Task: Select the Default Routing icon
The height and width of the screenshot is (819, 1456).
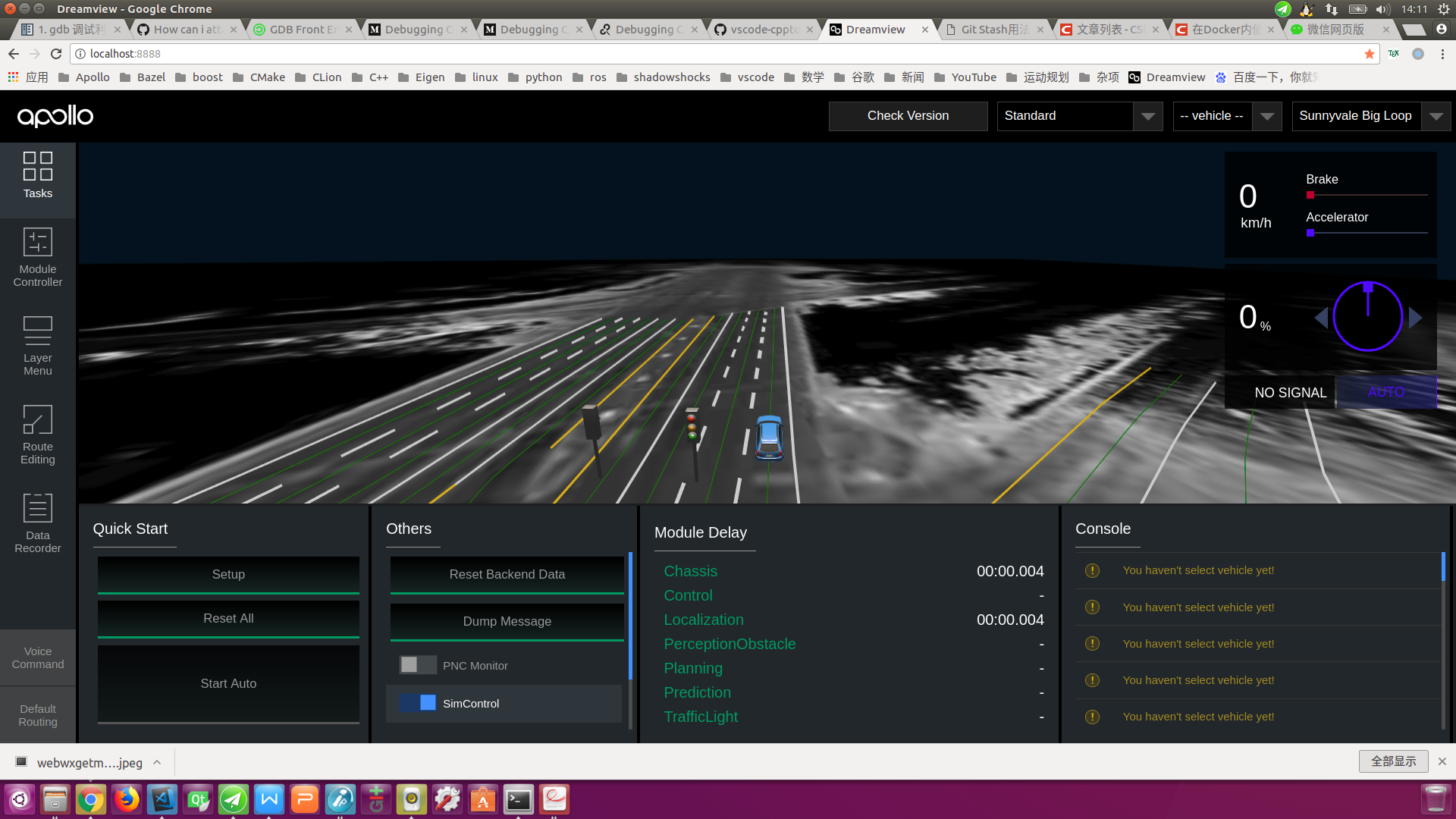Action: [x=38, y=716]
